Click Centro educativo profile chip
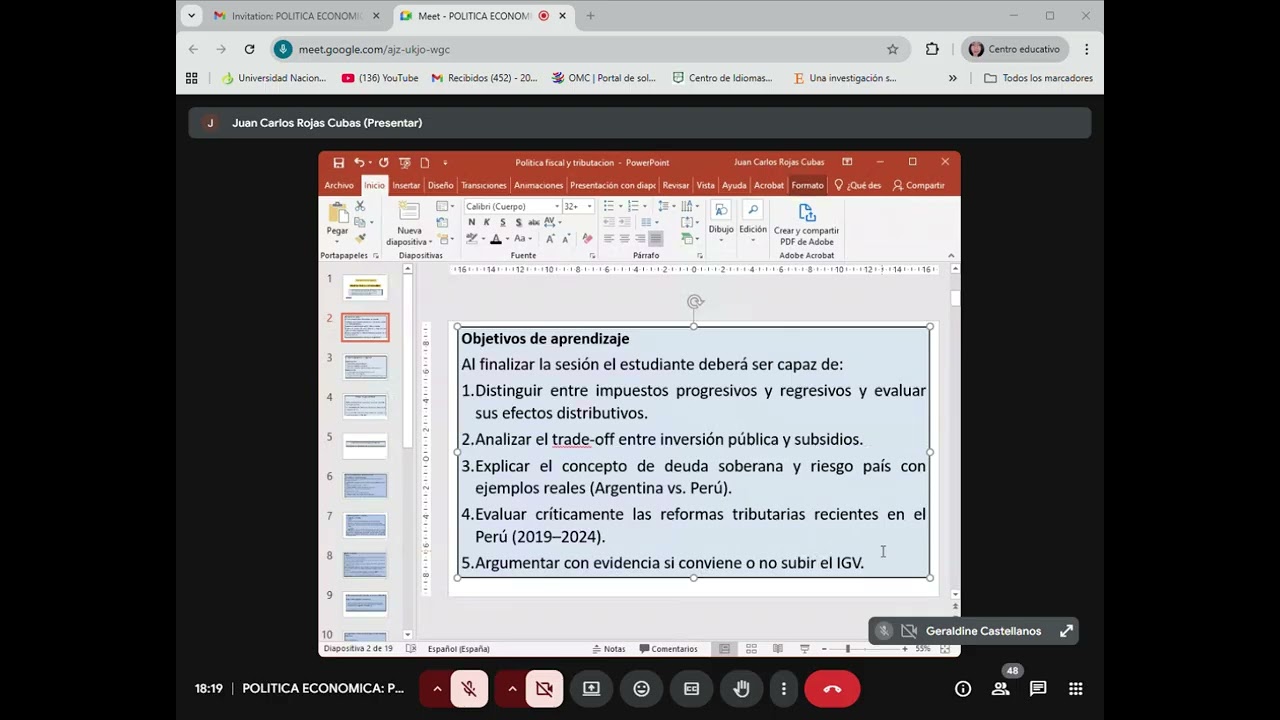The width and height of the screenshot is (1280, 720). tap(1014, 49)
